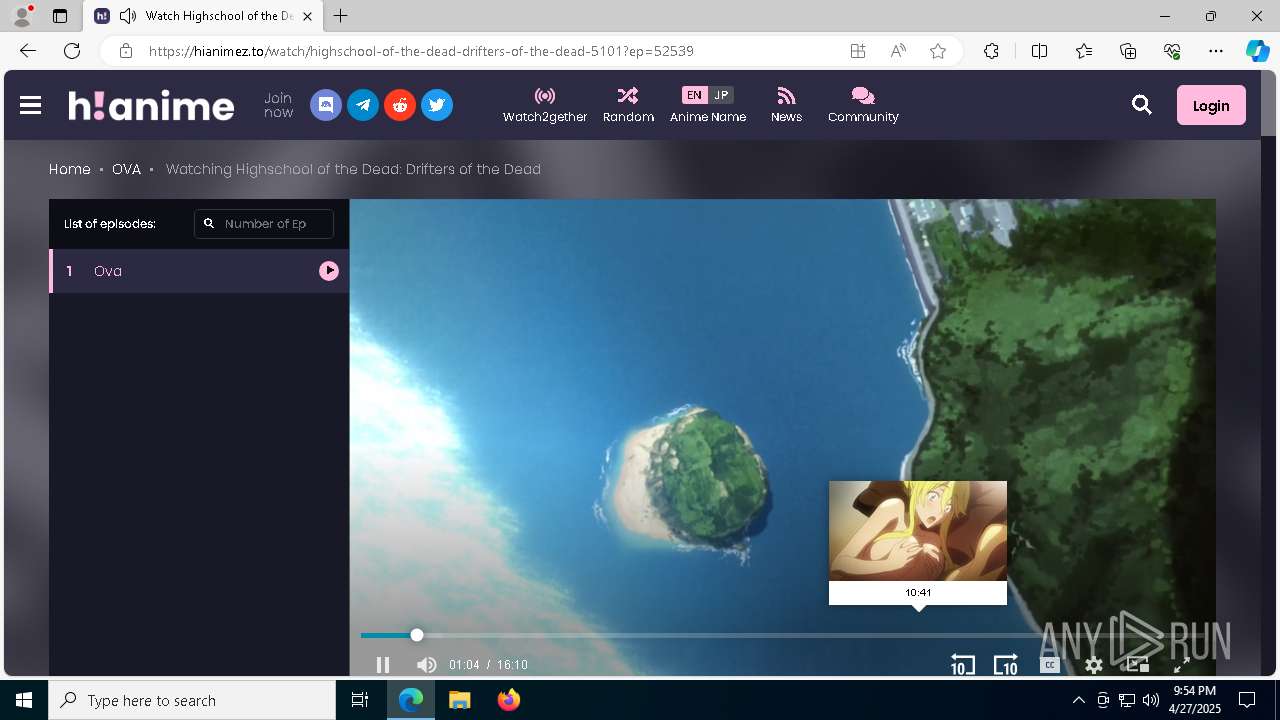Activate Read aloud in address bar

point(898,51)
